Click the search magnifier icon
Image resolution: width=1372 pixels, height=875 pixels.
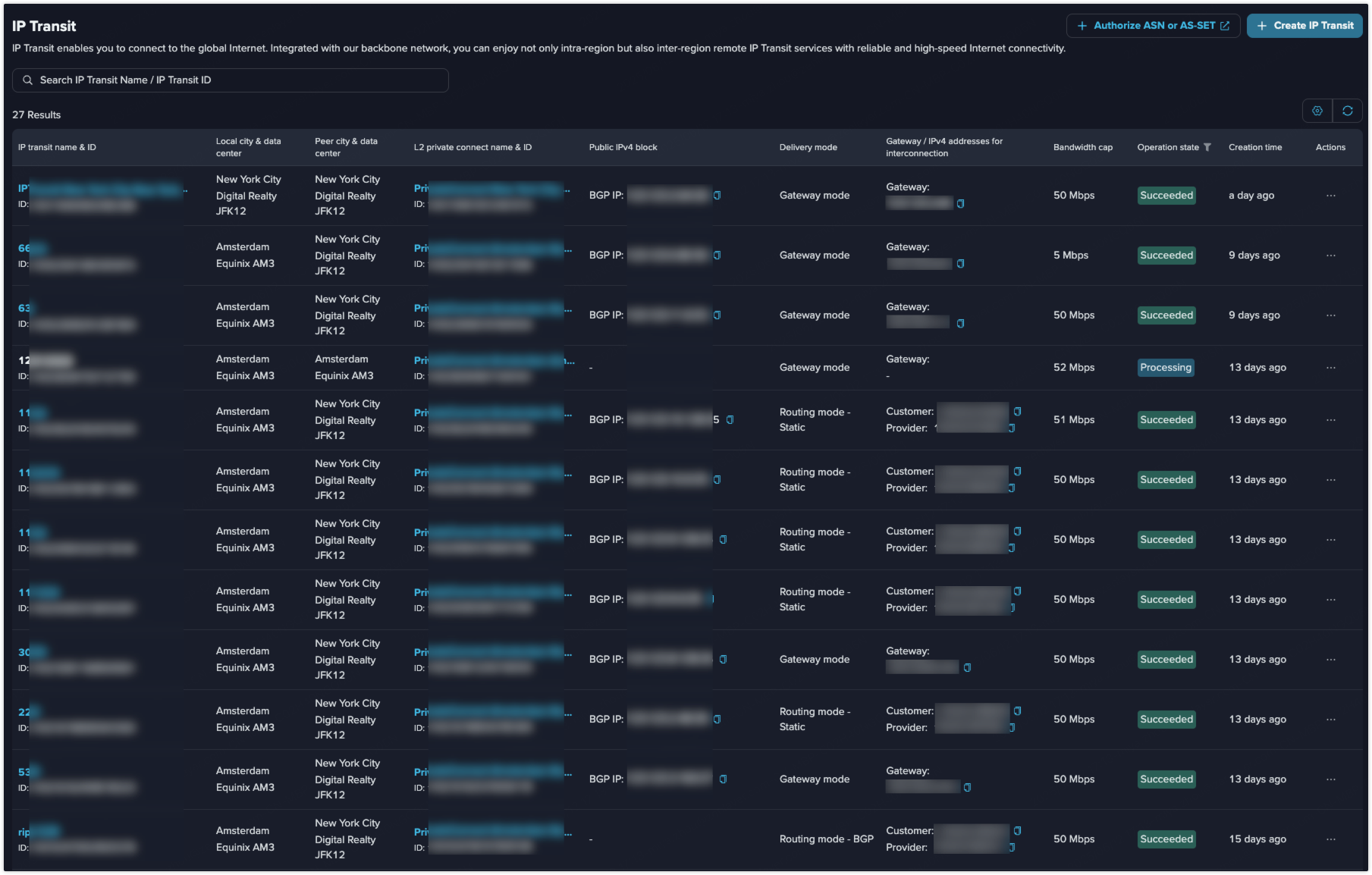pos(28,80)
